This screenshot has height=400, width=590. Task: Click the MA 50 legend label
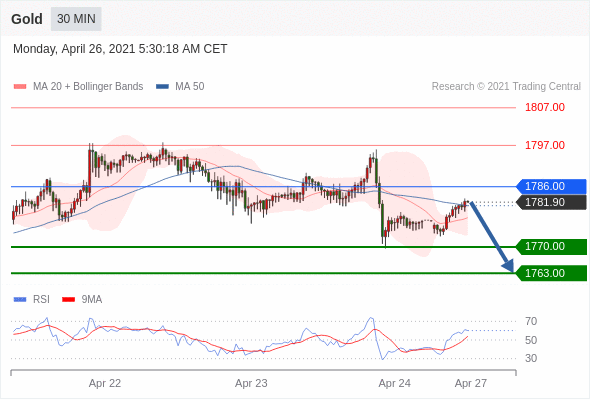(x=190, y=87)
